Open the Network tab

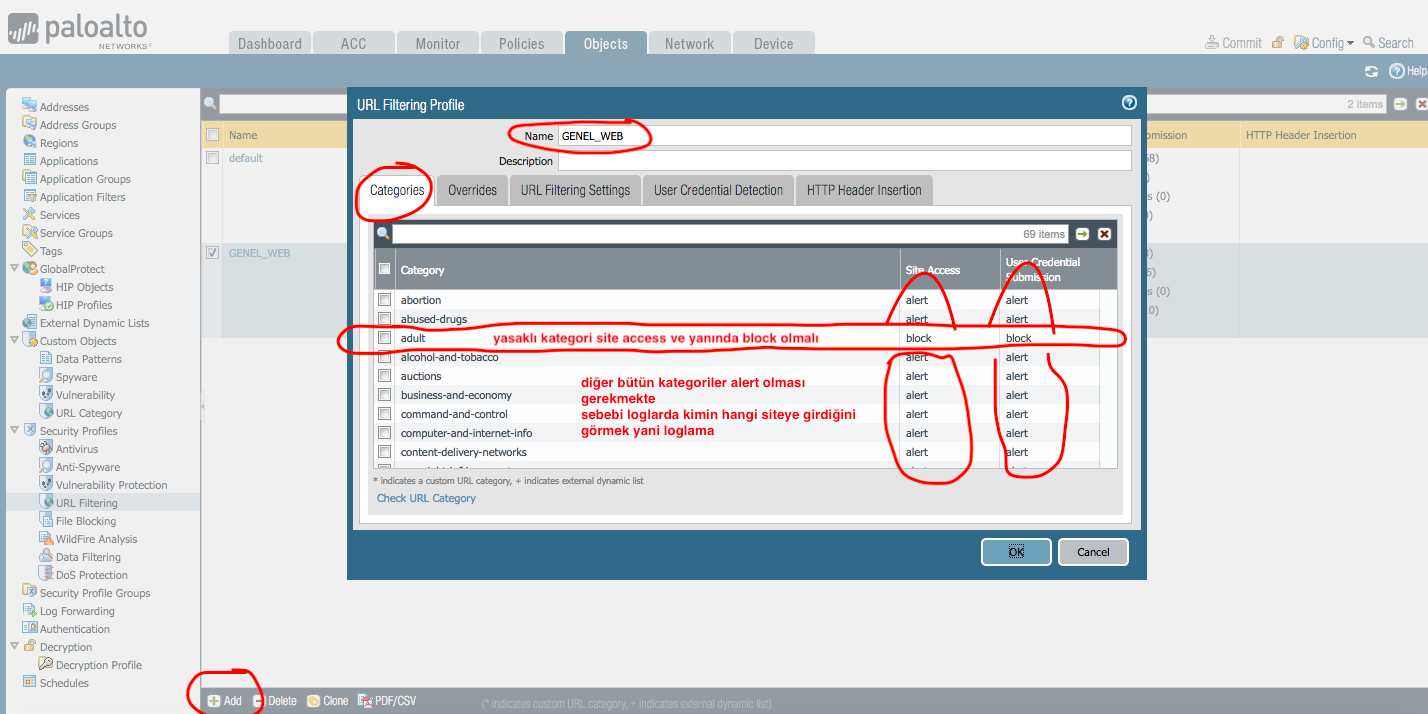(x=688, y=42)
